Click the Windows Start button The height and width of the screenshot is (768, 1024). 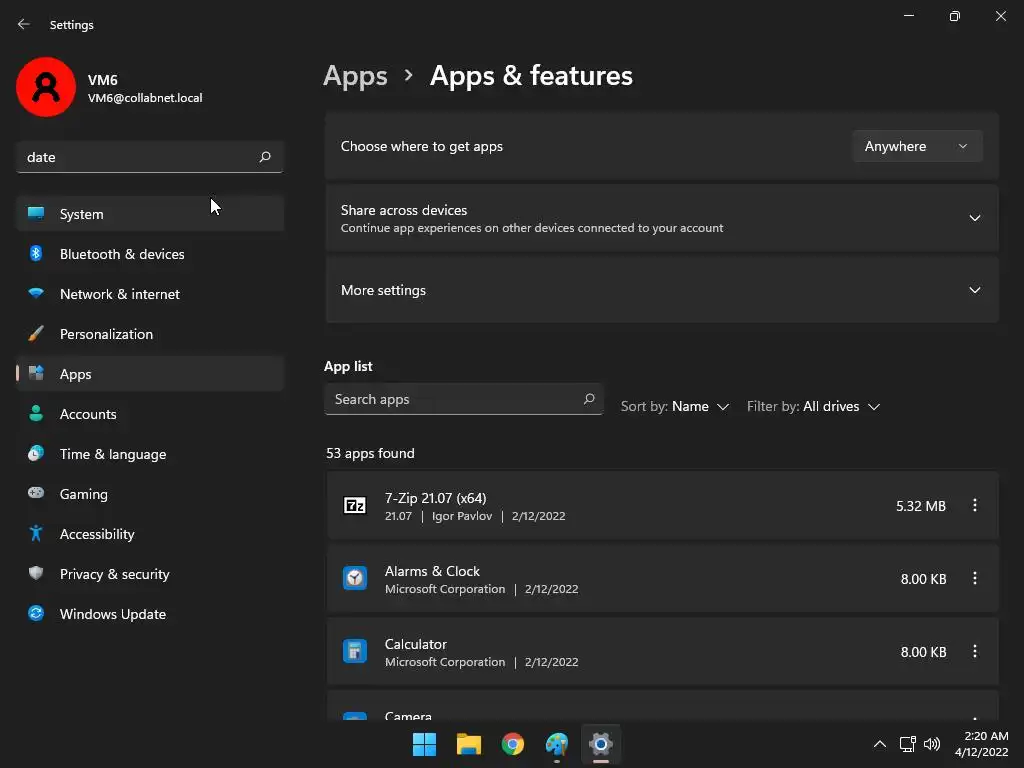425,744
